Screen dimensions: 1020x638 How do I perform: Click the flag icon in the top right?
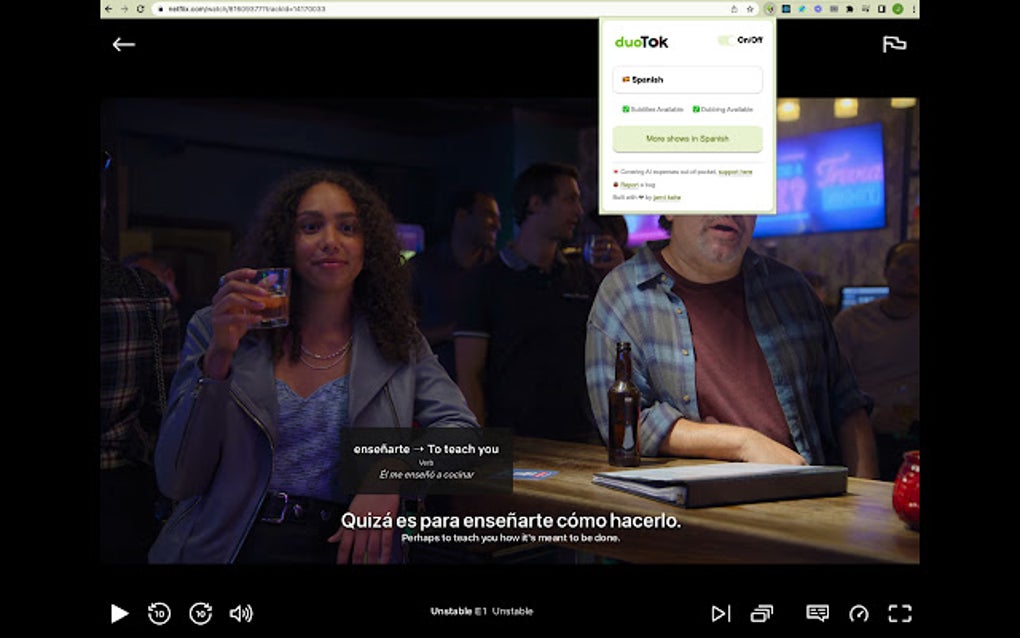point(896,44)
